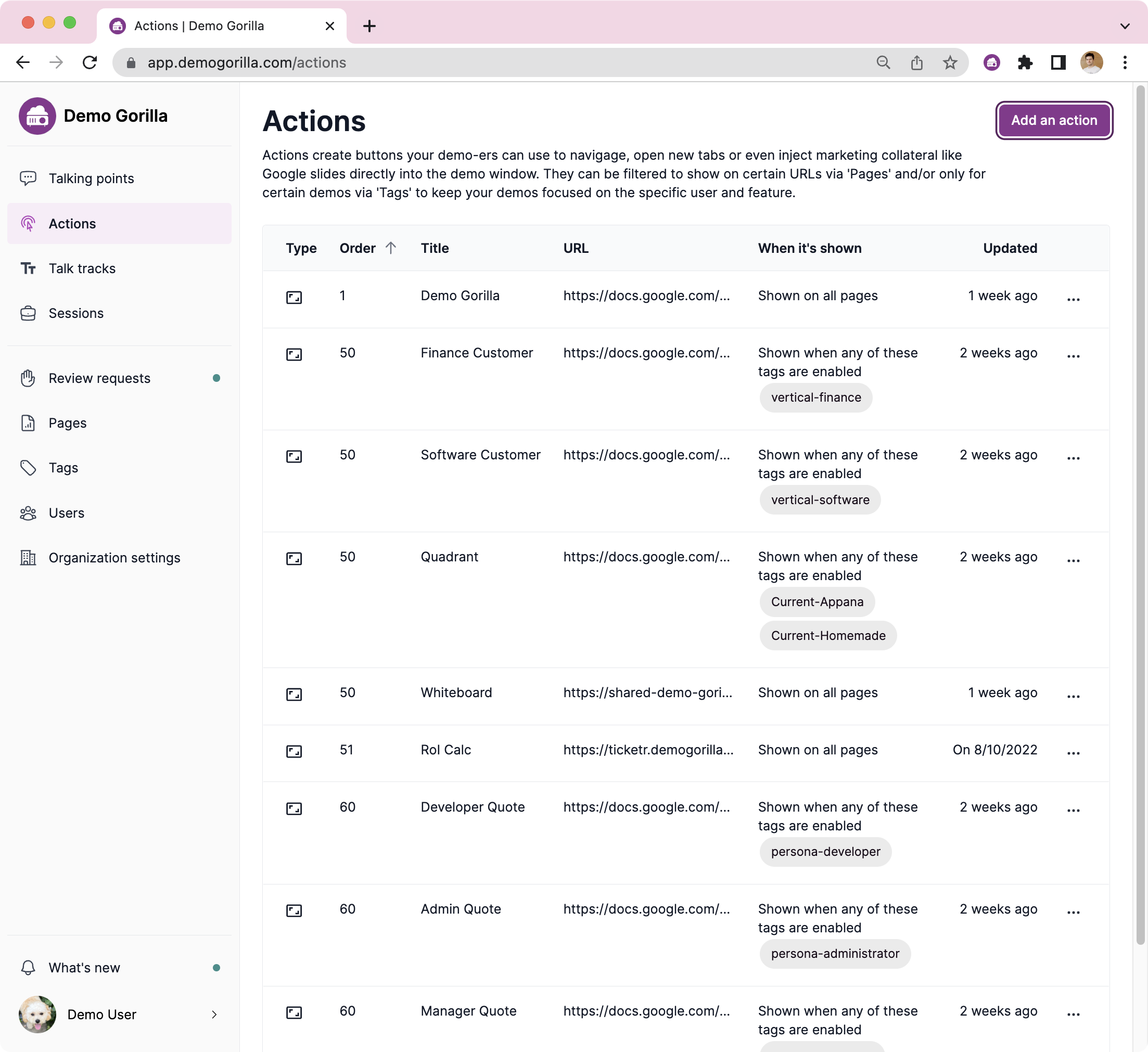1148x1052 pixels.
Task: Click the vertical-finance tag chip
Action: [815, 398]
